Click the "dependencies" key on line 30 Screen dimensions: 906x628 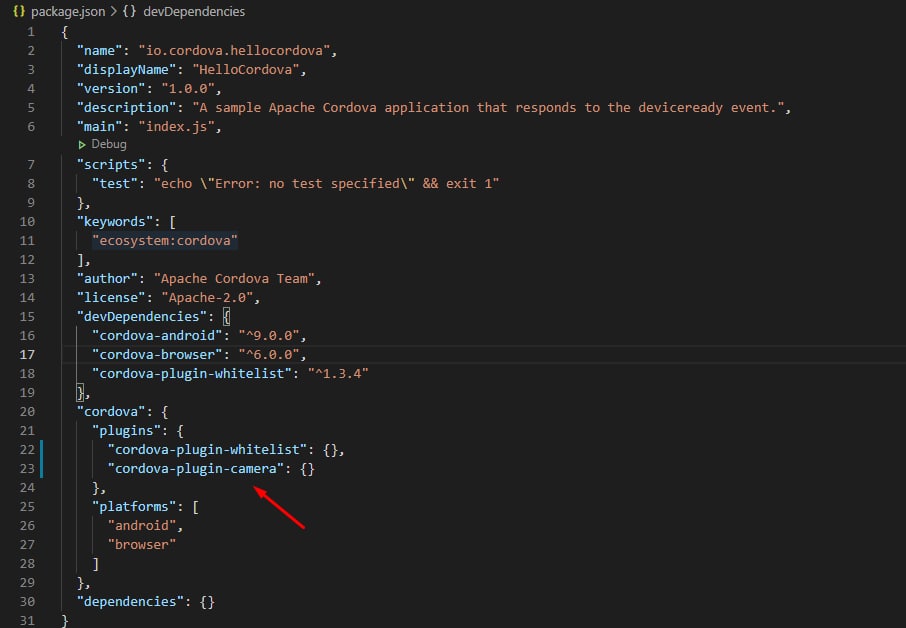pos(128,601)
